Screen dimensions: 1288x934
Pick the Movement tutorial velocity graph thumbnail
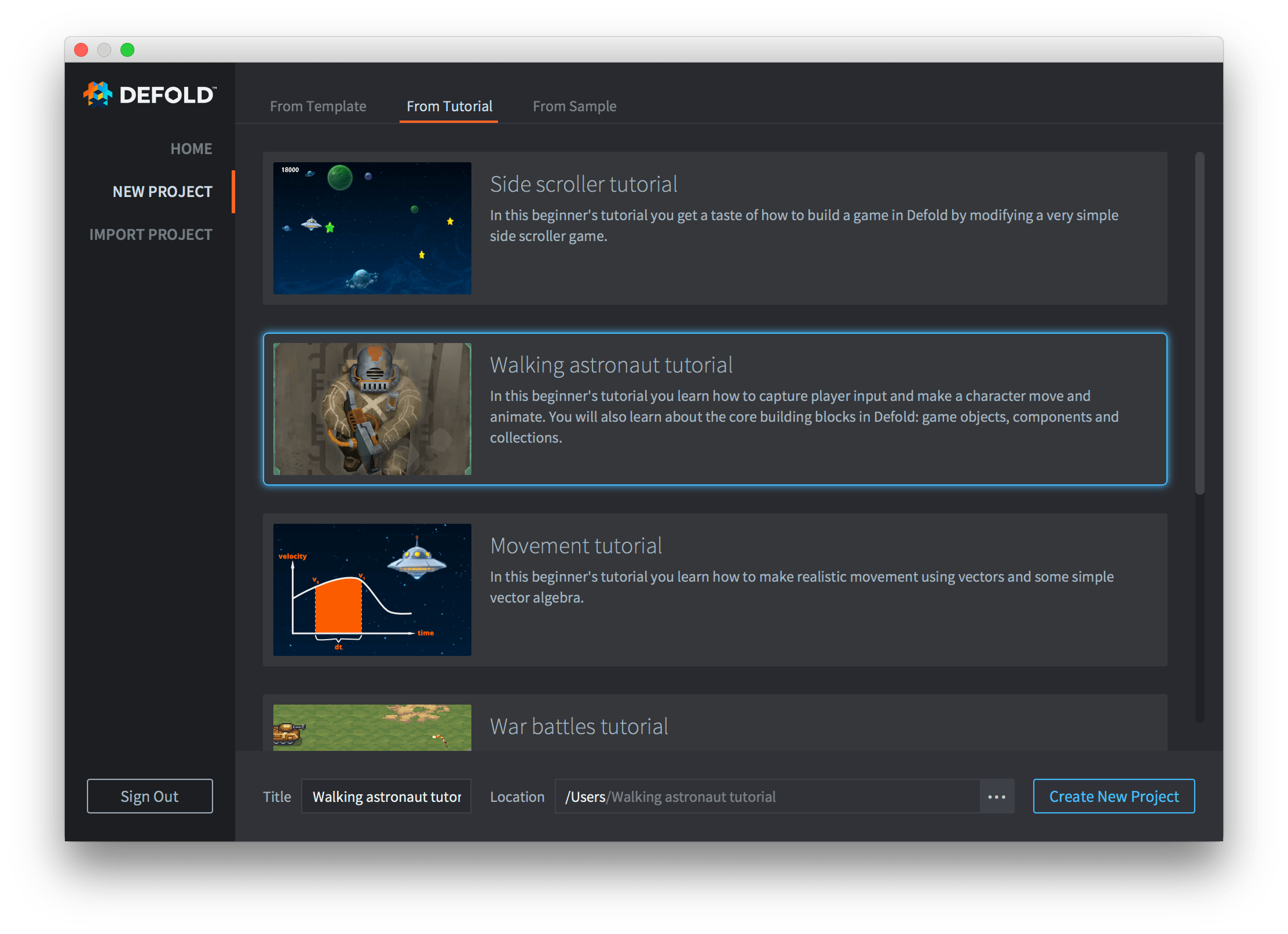(x=372, y=590)
